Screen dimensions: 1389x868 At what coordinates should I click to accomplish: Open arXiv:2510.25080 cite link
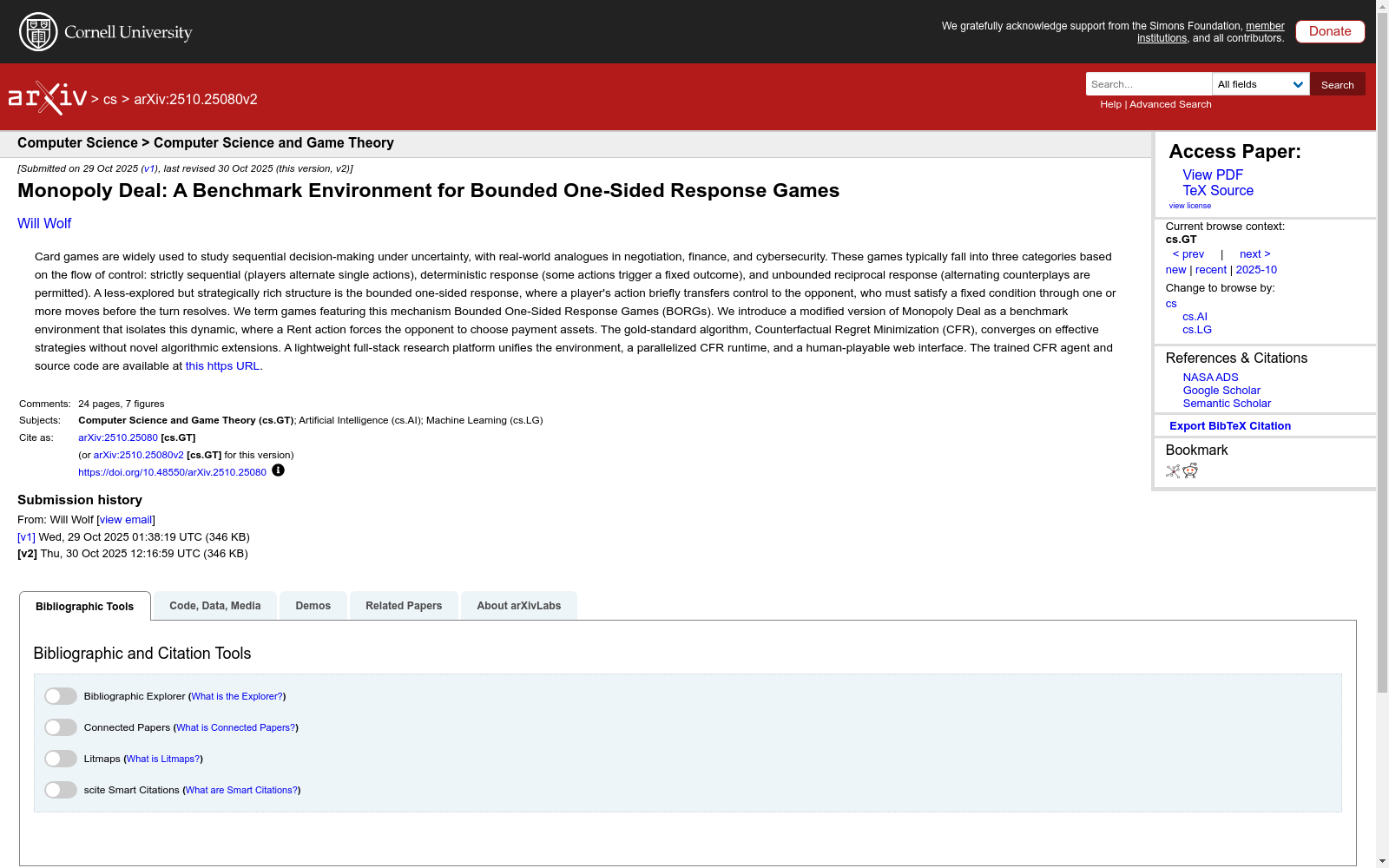(x=118, y=438)
